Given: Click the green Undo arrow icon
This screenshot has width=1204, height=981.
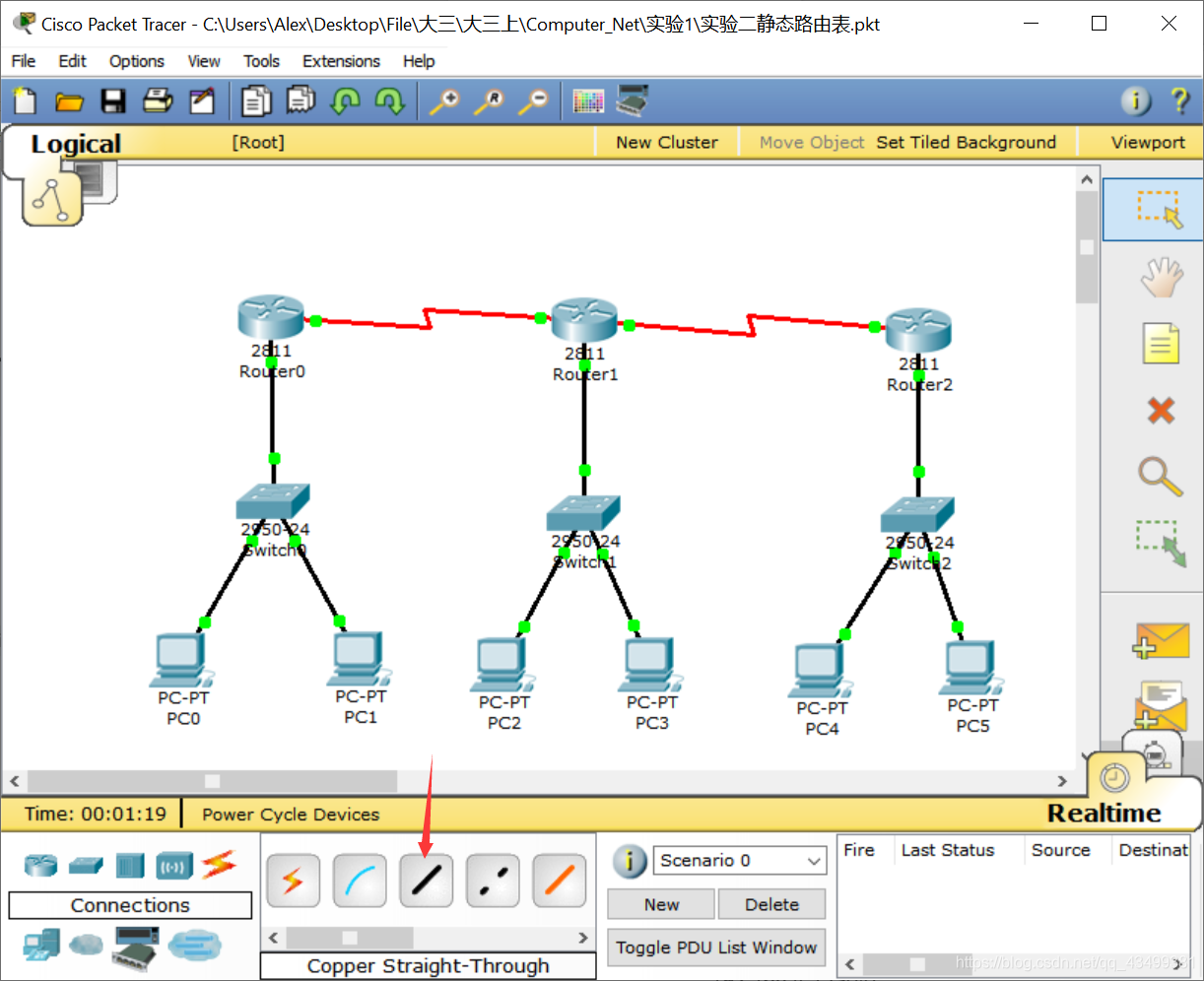Looking at the screenshot, I should (346, 100).
